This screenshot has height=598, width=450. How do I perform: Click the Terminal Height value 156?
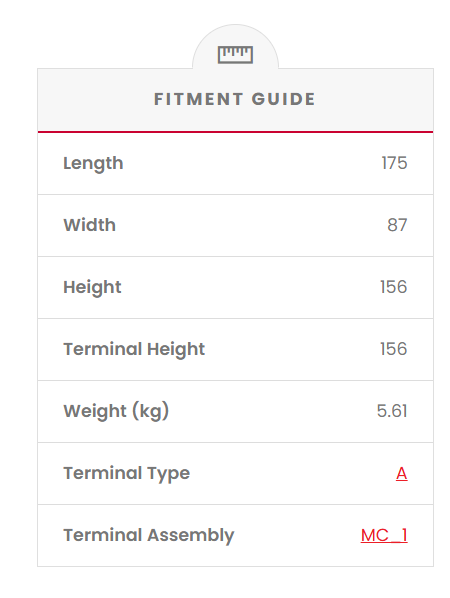[x=394, y=349]
